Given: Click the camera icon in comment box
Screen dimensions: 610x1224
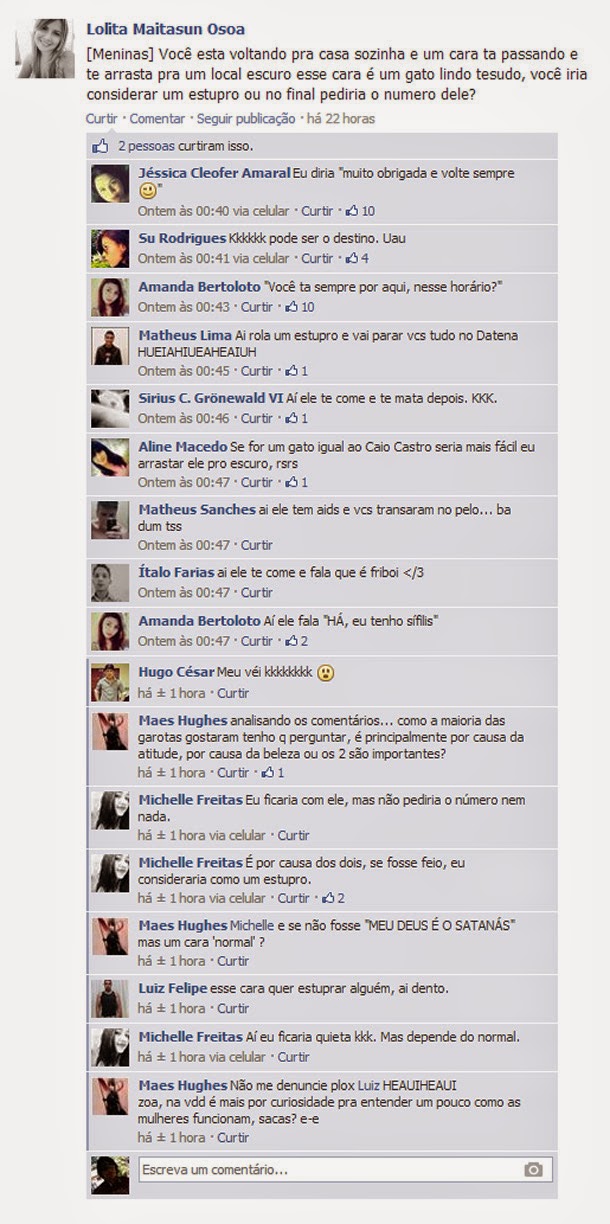Looking at the screenshot, I should click(533, 1169).
